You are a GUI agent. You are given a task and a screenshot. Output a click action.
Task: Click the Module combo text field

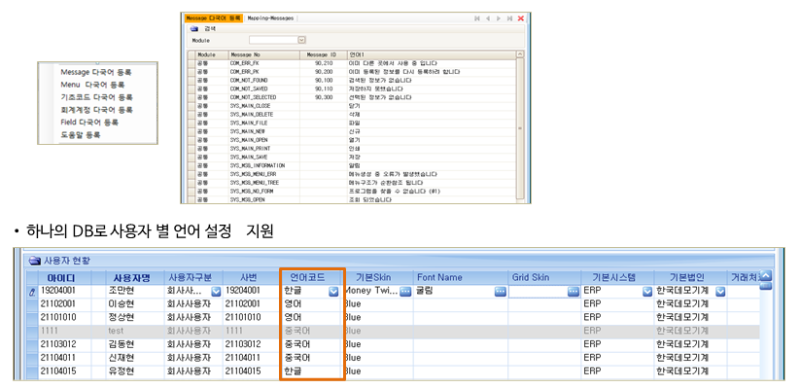(273, 40)
